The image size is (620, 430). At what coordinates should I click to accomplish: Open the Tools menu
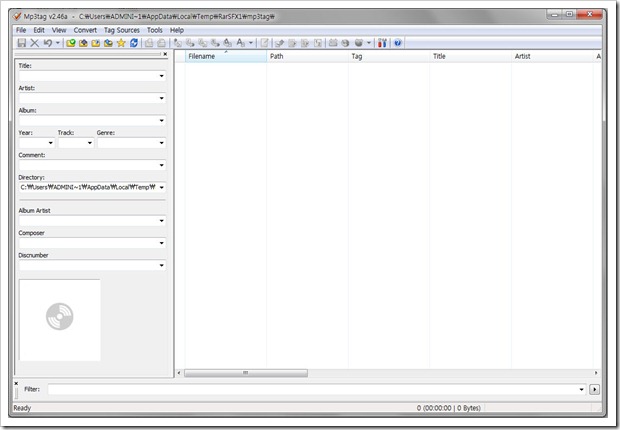tap(155, 30)
